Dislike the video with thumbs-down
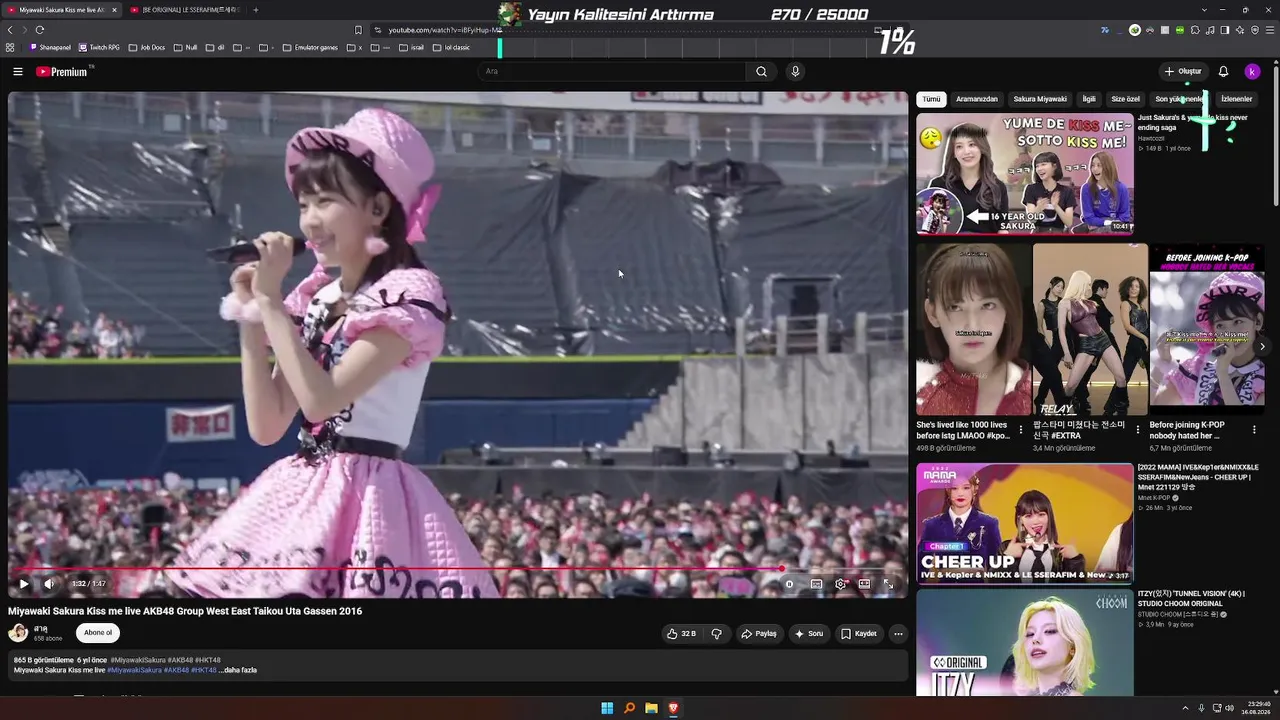 pos(716,633)
